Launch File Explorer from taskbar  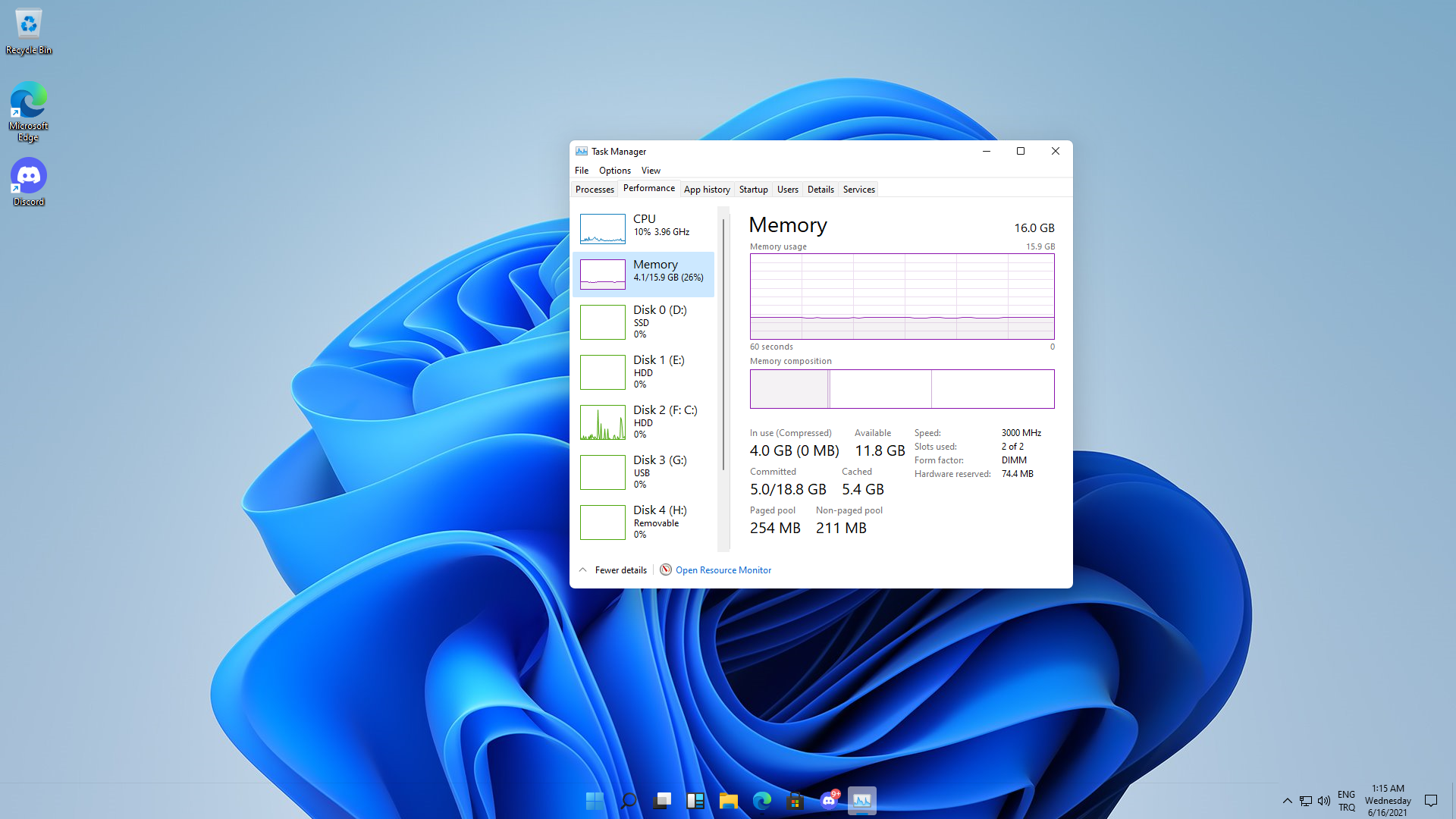click(x=729, y=801)
